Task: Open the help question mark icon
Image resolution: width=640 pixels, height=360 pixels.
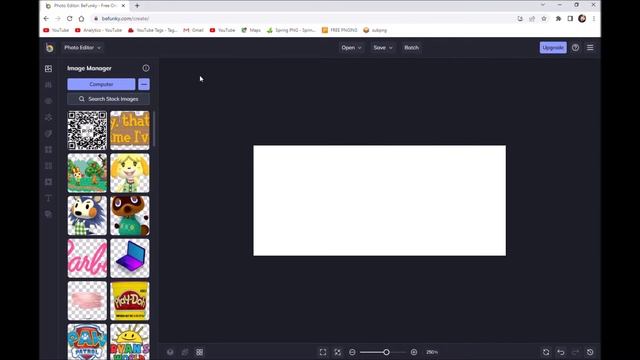Action: (x=576, y=48)
